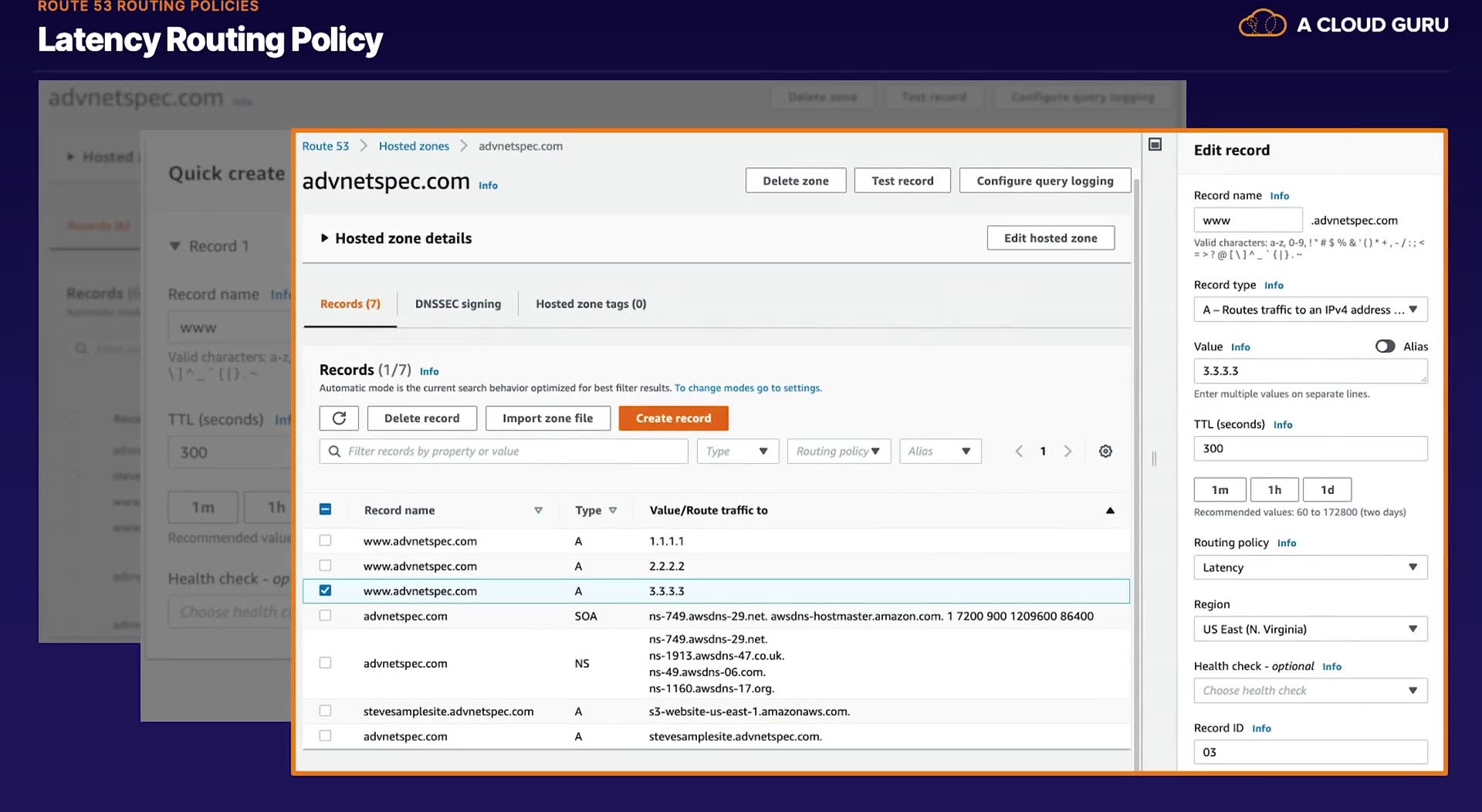1482x812 pixels.
Task: Check the record with value 2.2.2.2
Action: [x=325, y=566]
